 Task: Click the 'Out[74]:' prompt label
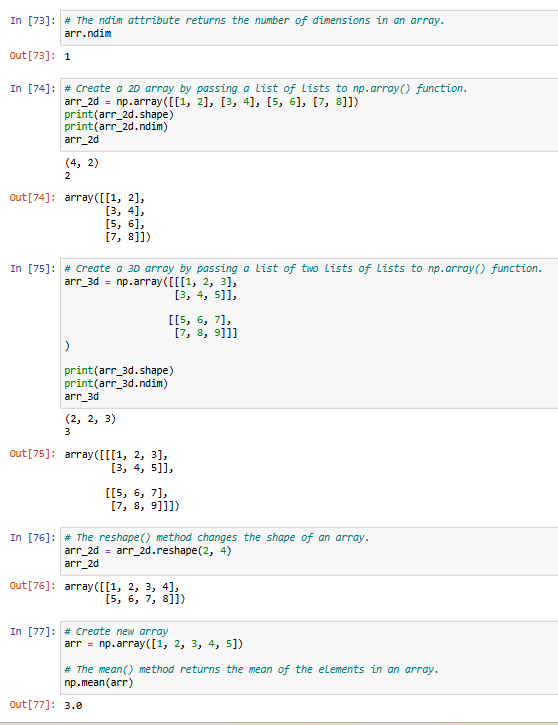(x=33, y=197)
